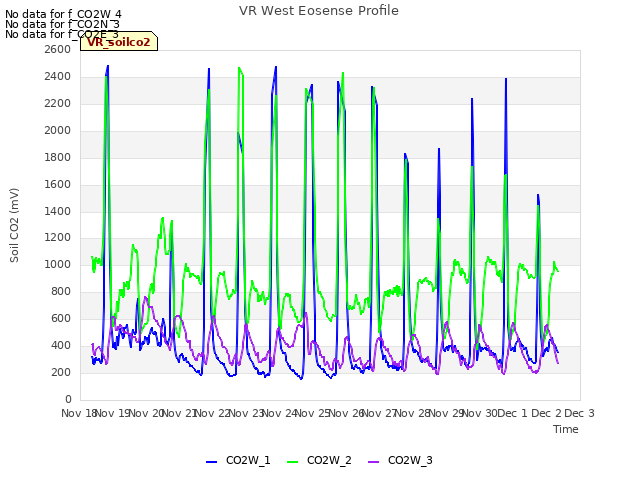Click the Nov 18 x-axis date label

(x=78, y=413)
